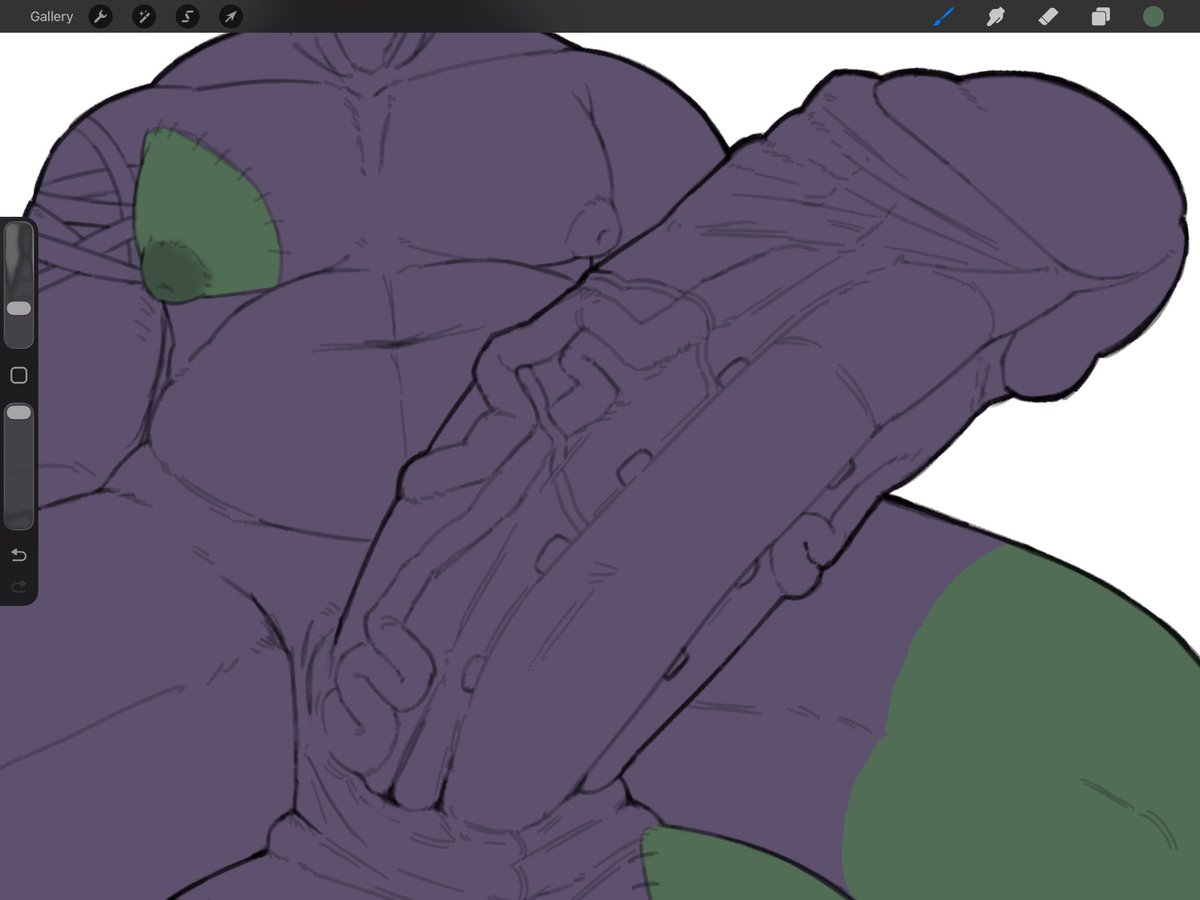Image resolution: width=1200 pixels, height=900 pixels.
Task: Open the Actions wrench menu
Action: point(100,16)
